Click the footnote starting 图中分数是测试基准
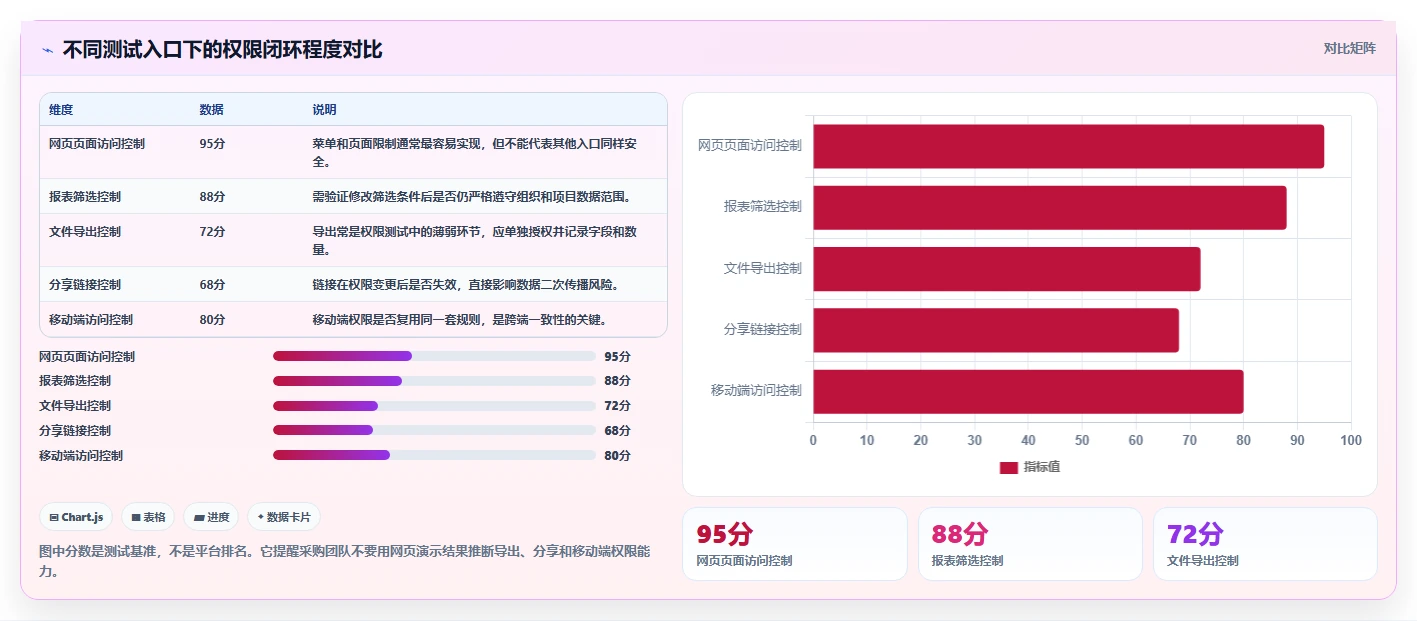This screenshot has width=1417, height=621. 344,562
